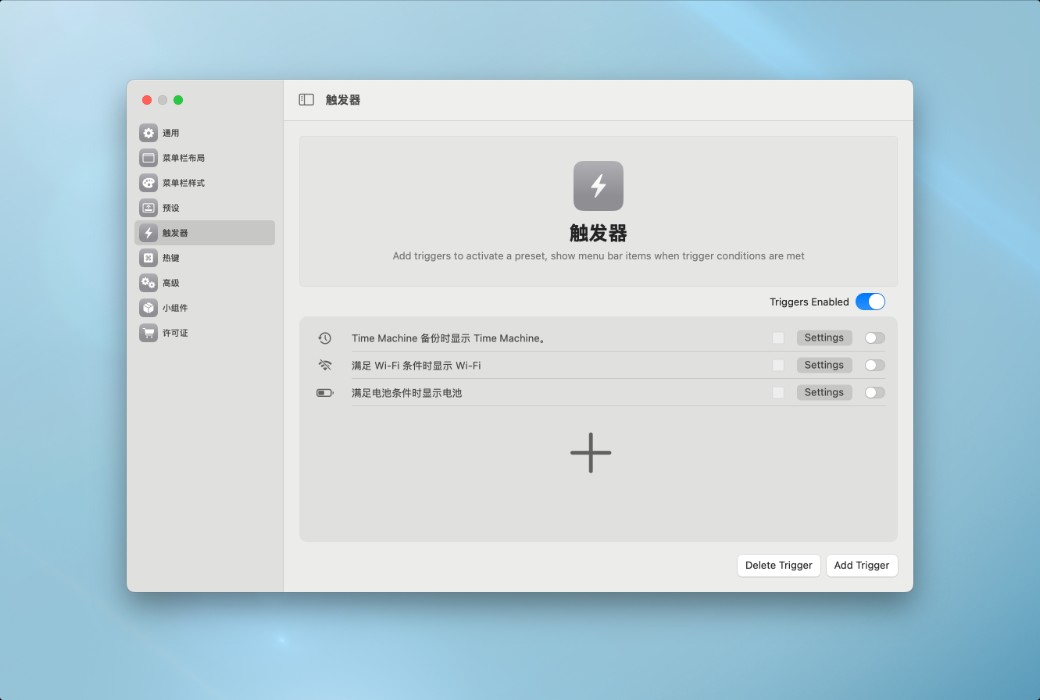The width and height of the screenshot is (1040, 700).
Task: Tick the checkbox in the Wi-Fi row
Action: pyautogui.click(x=778, y=365)
